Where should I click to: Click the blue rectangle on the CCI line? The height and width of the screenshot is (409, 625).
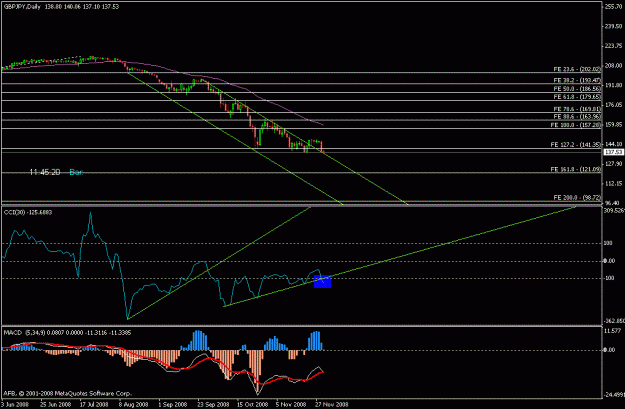pyautogui.click(x=322, y=281)
